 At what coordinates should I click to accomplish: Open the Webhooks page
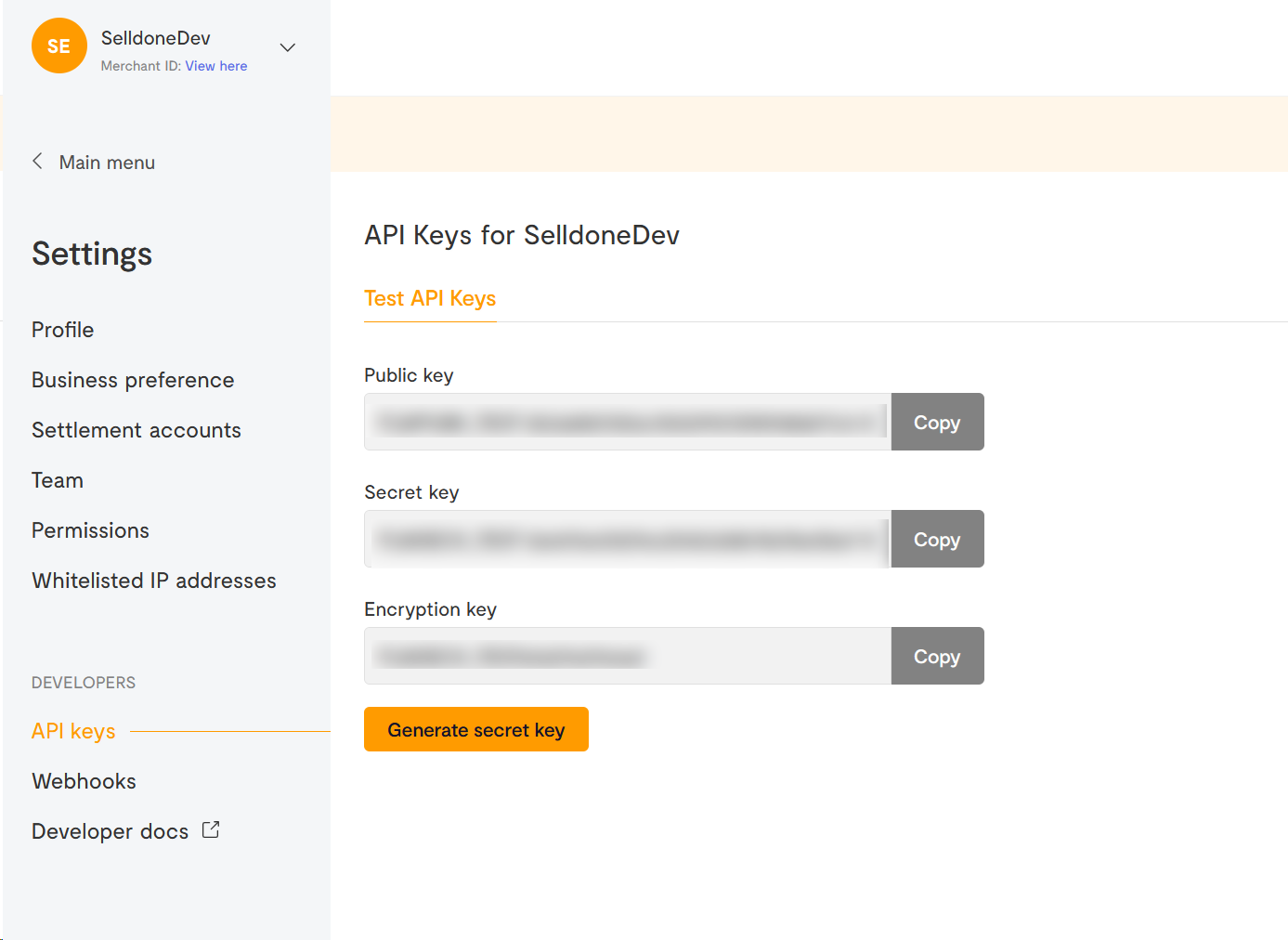(x=84, y=781)
